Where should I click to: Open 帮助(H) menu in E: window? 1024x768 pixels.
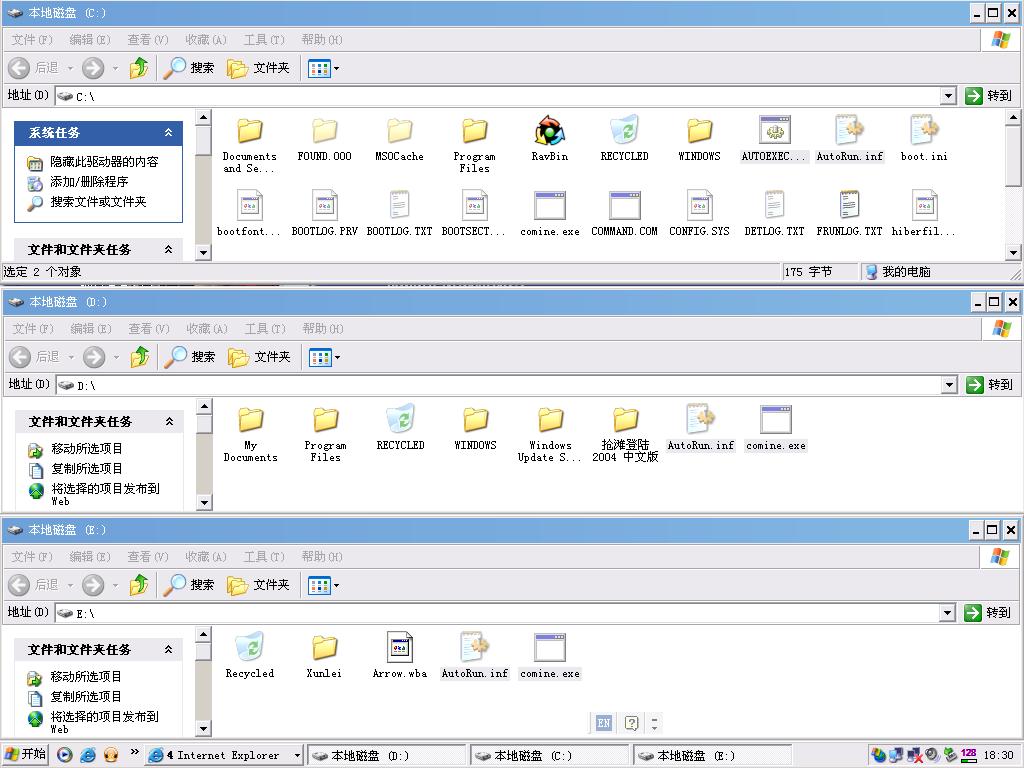click(321, 556)
